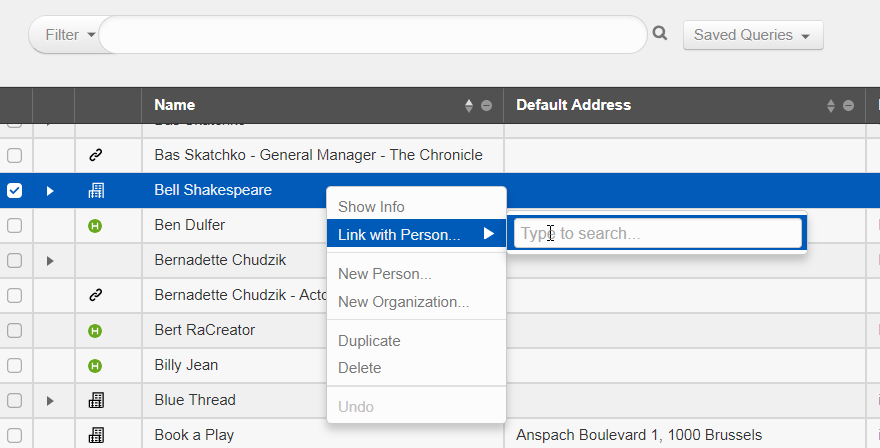Click green H icon next to Ben Dulfer
Image resolution: width=880 pixels, height=448 pixels.
pos(96,225)
